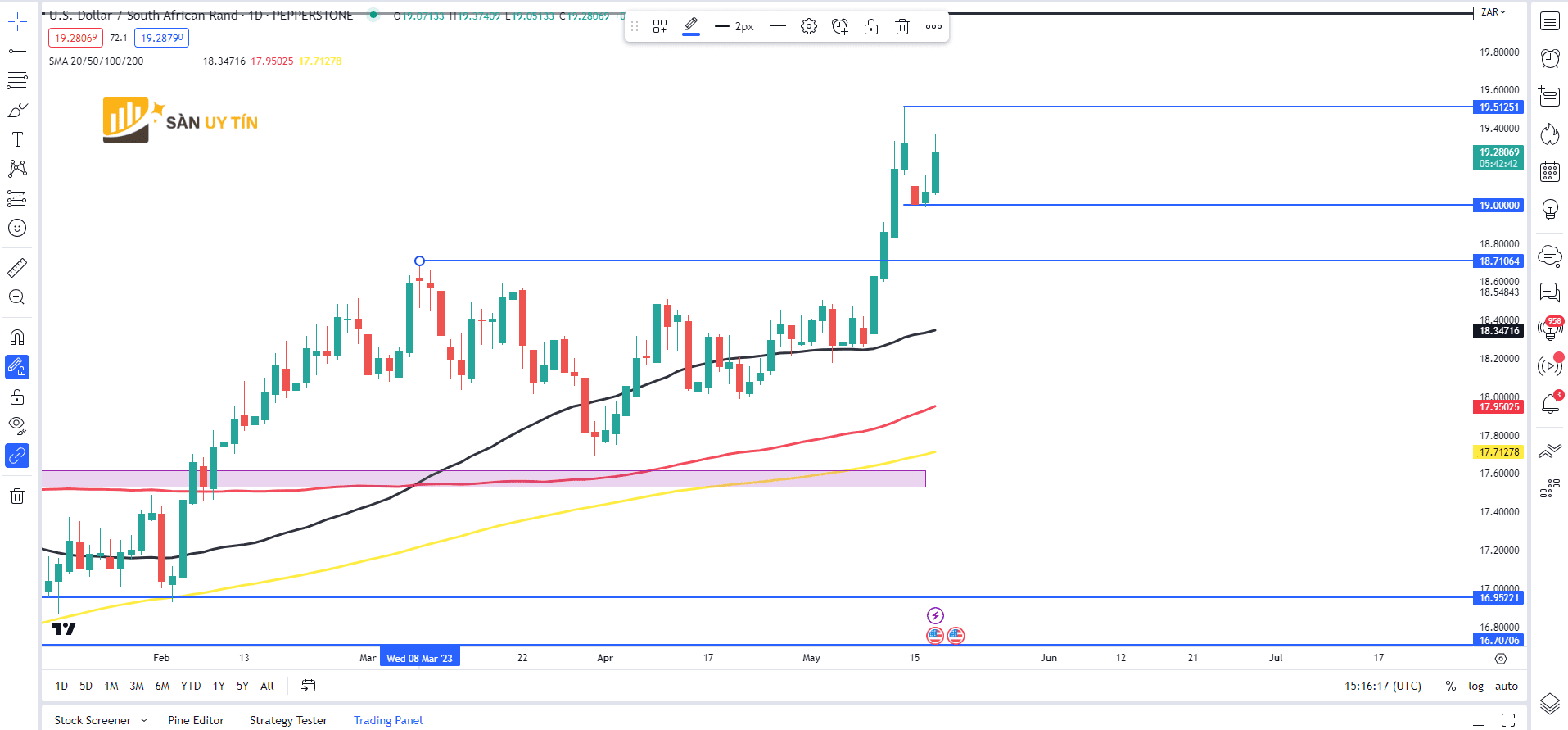This screenshot has width=1568, height=730.
Task: Select the purple rectangle zone drawing
Action: point(483,478)
